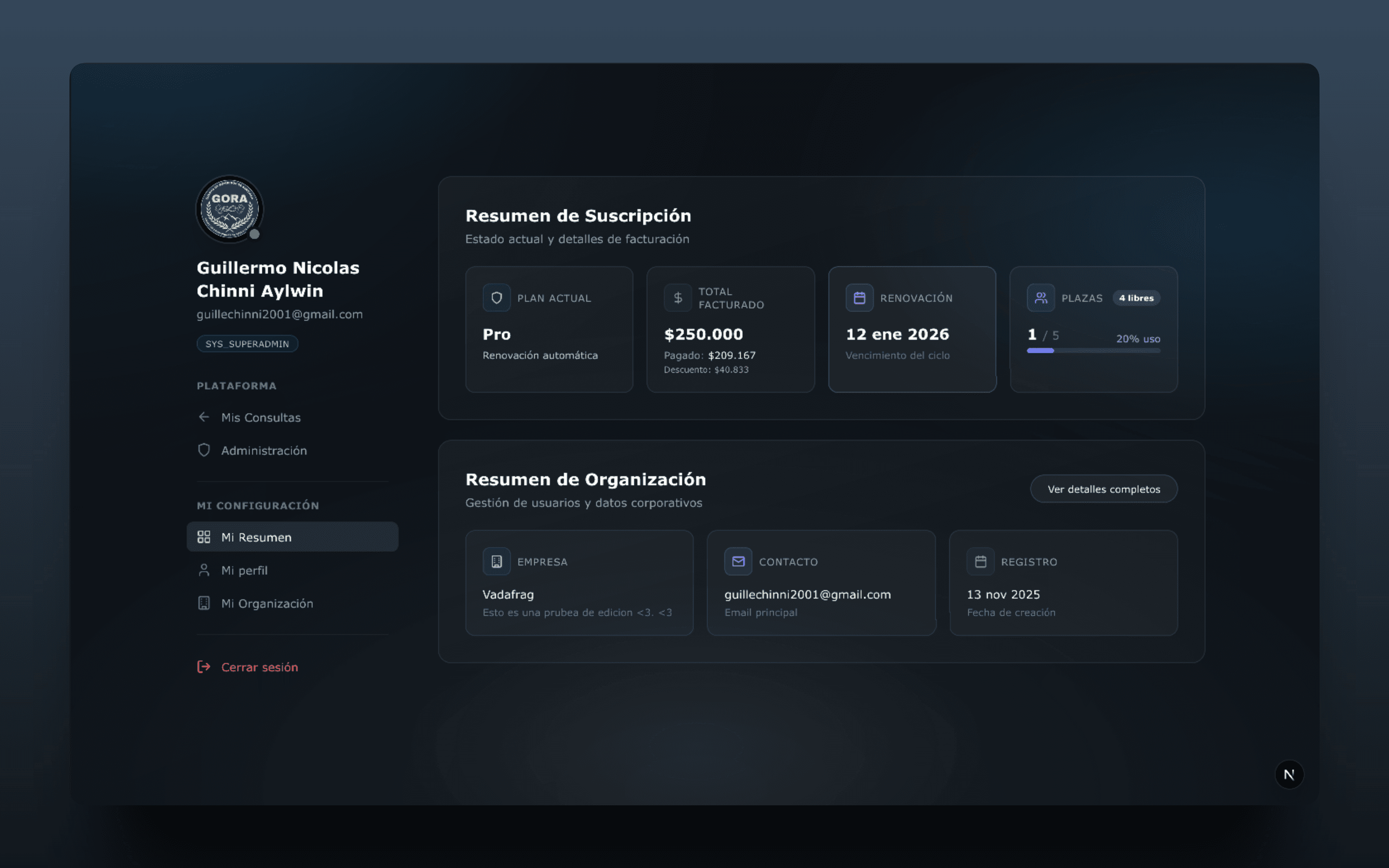Click the Plazas usage progress bar
Viewport: 1389px width, 868px height.
click(1093, 350)
